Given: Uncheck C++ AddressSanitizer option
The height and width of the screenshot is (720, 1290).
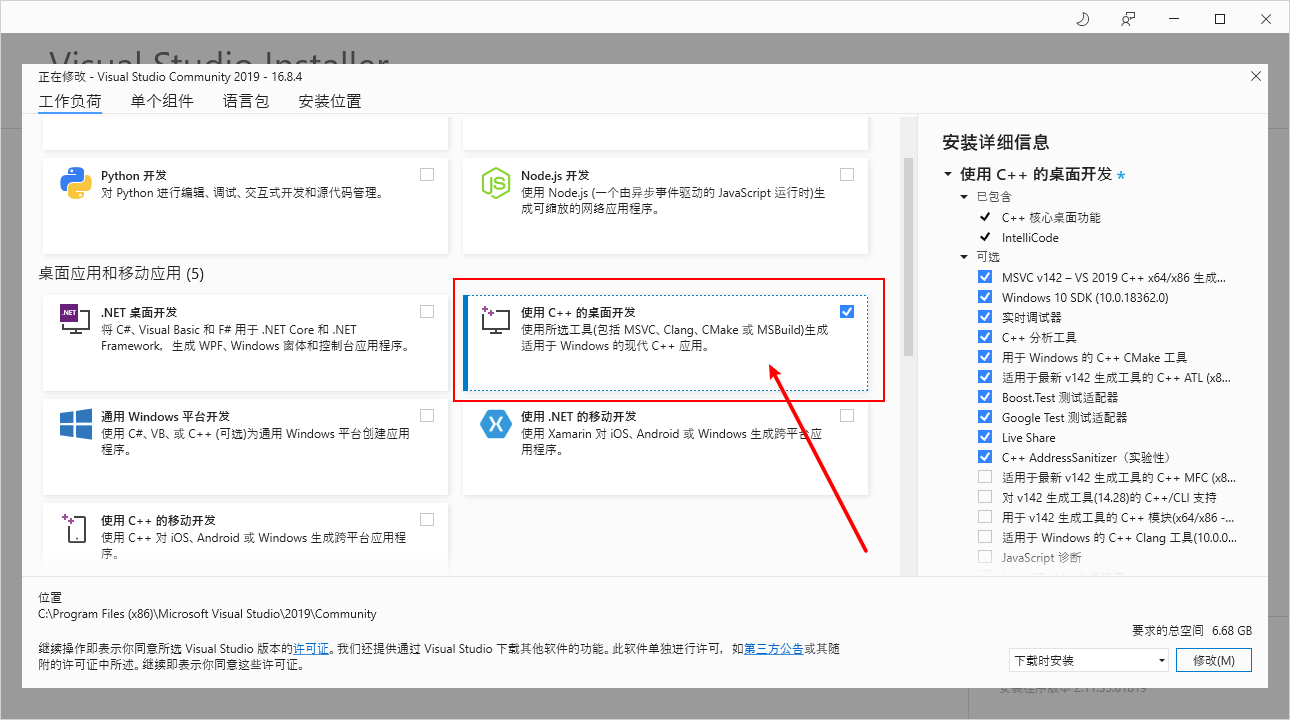Looking at the screenshot, I should point(985,457).
